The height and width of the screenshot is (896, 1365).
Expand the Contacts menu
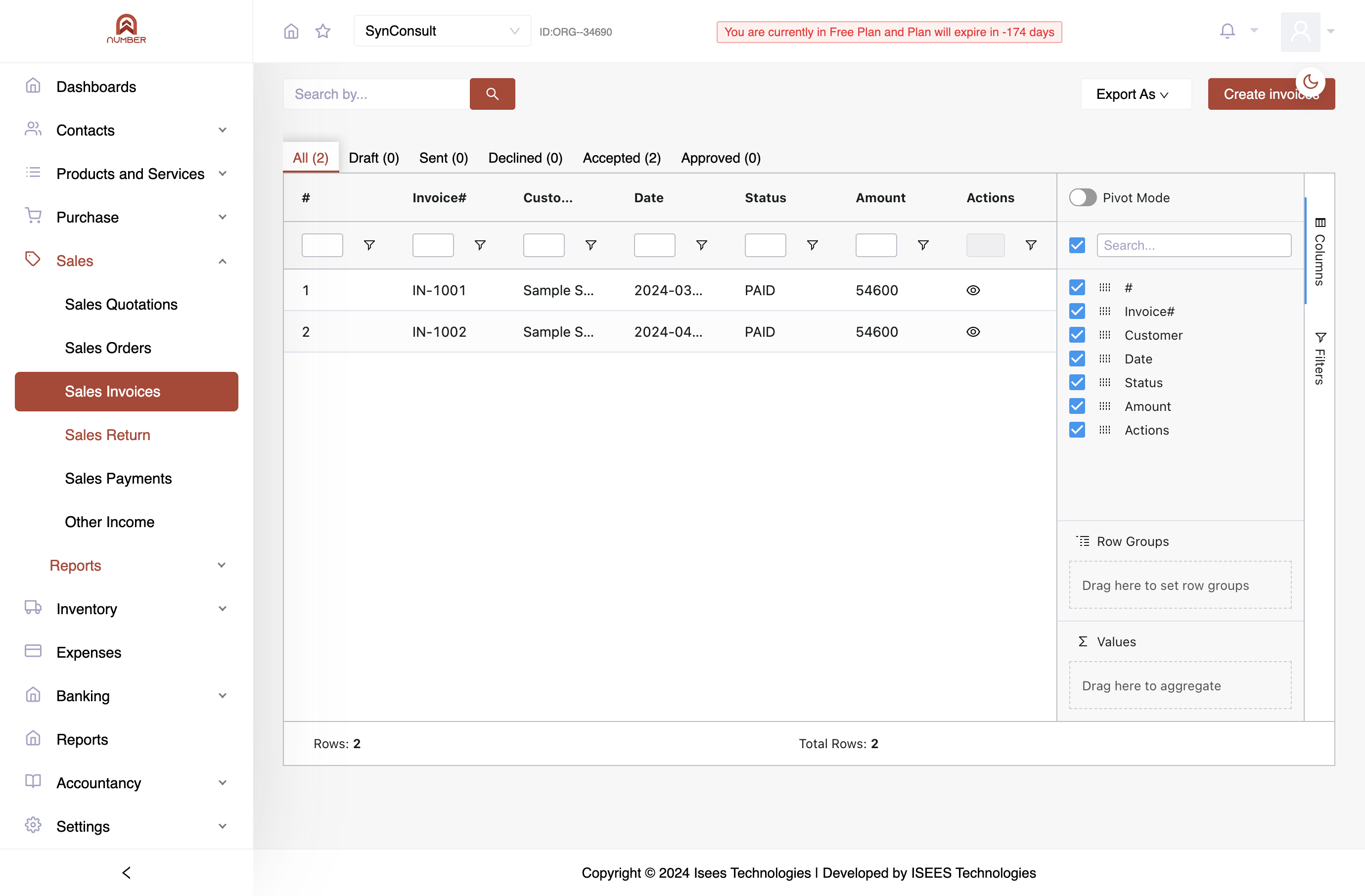click(126, 130)
